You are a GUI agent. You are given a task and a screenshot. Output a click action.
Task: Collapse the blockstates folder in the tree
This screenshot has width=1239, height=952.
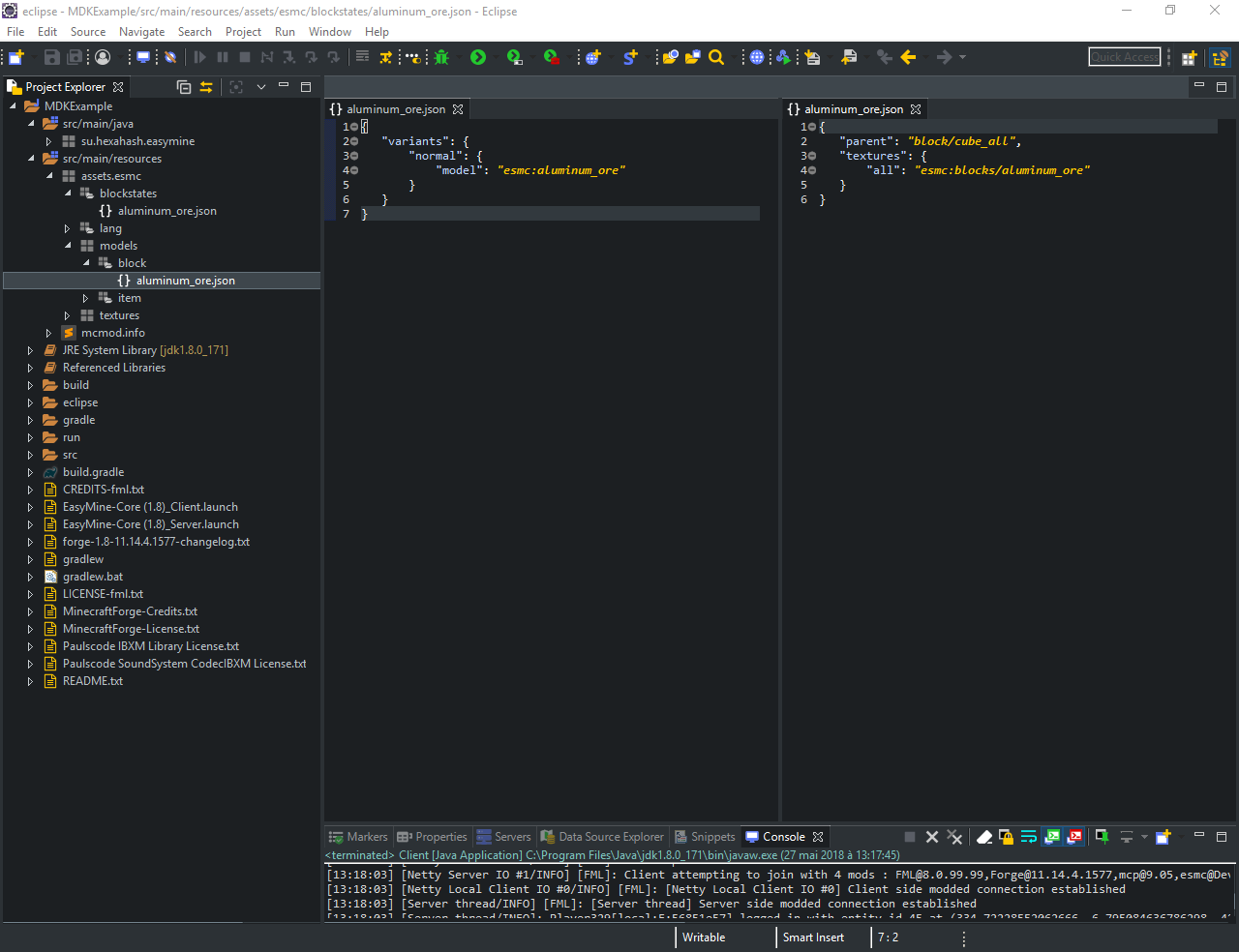(x=68, y=193)
